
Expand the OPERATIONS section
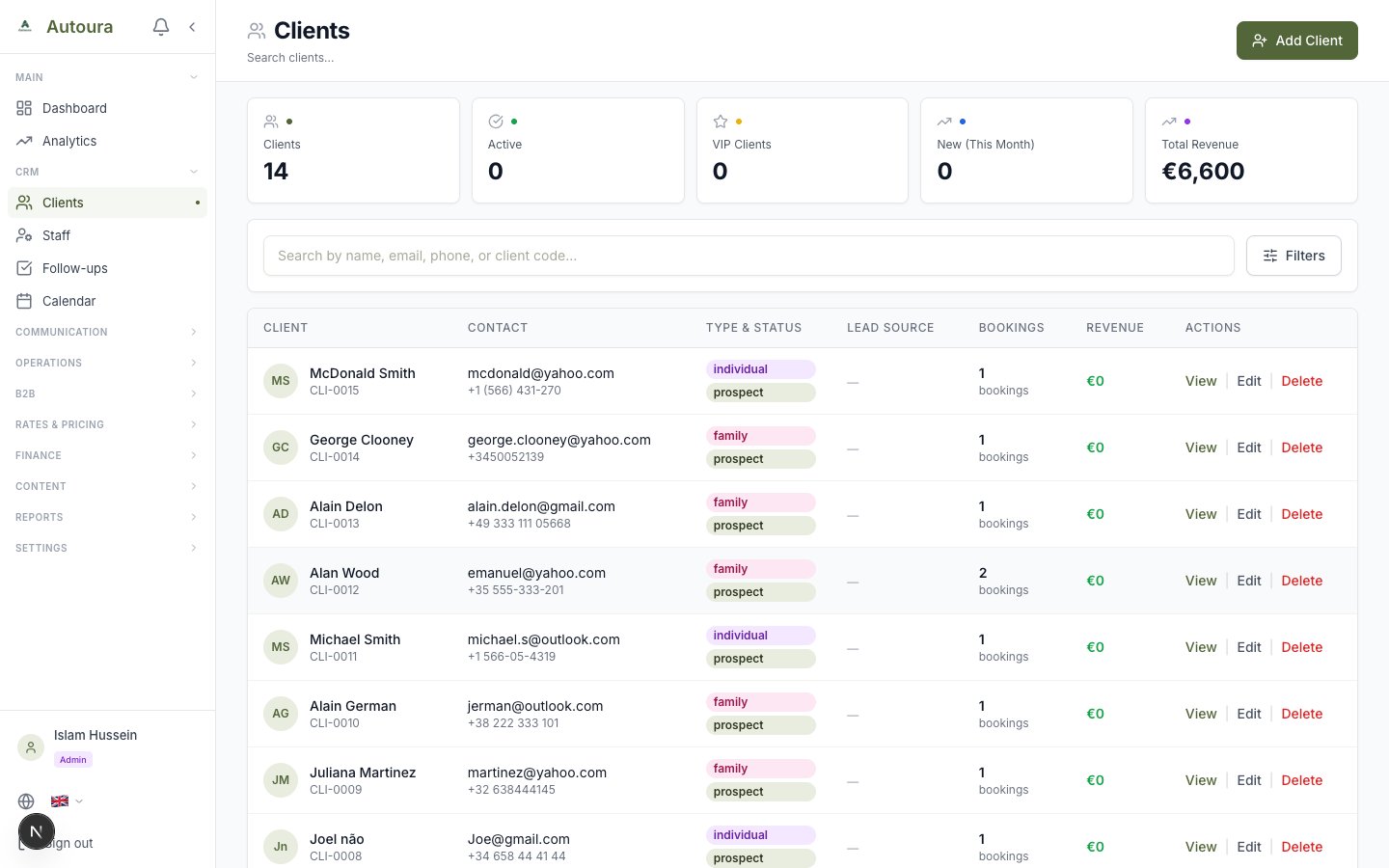point(107,363)
